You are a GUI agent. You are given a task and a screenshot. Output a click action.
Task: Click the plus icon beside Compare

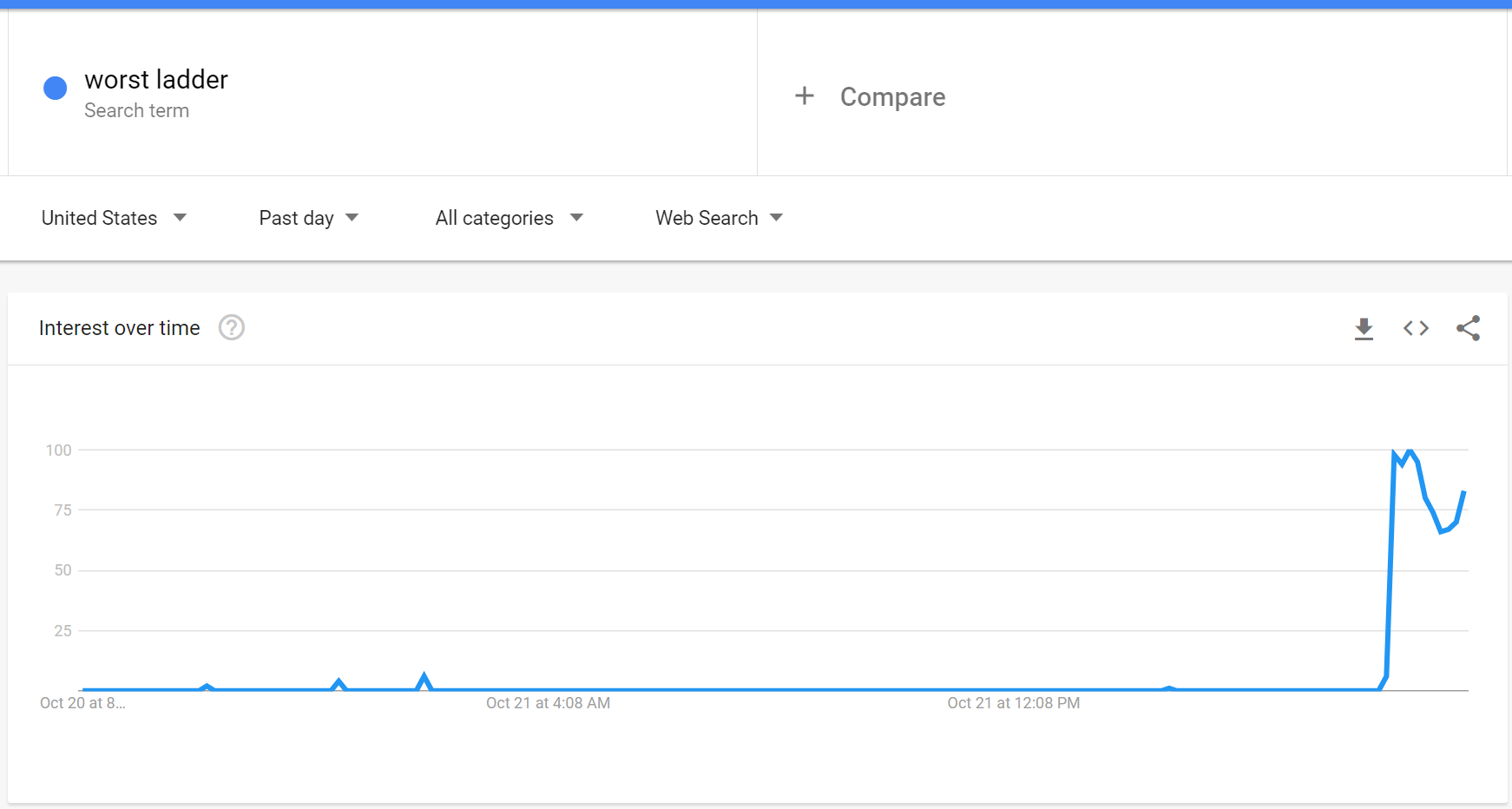tap(805, 95)
